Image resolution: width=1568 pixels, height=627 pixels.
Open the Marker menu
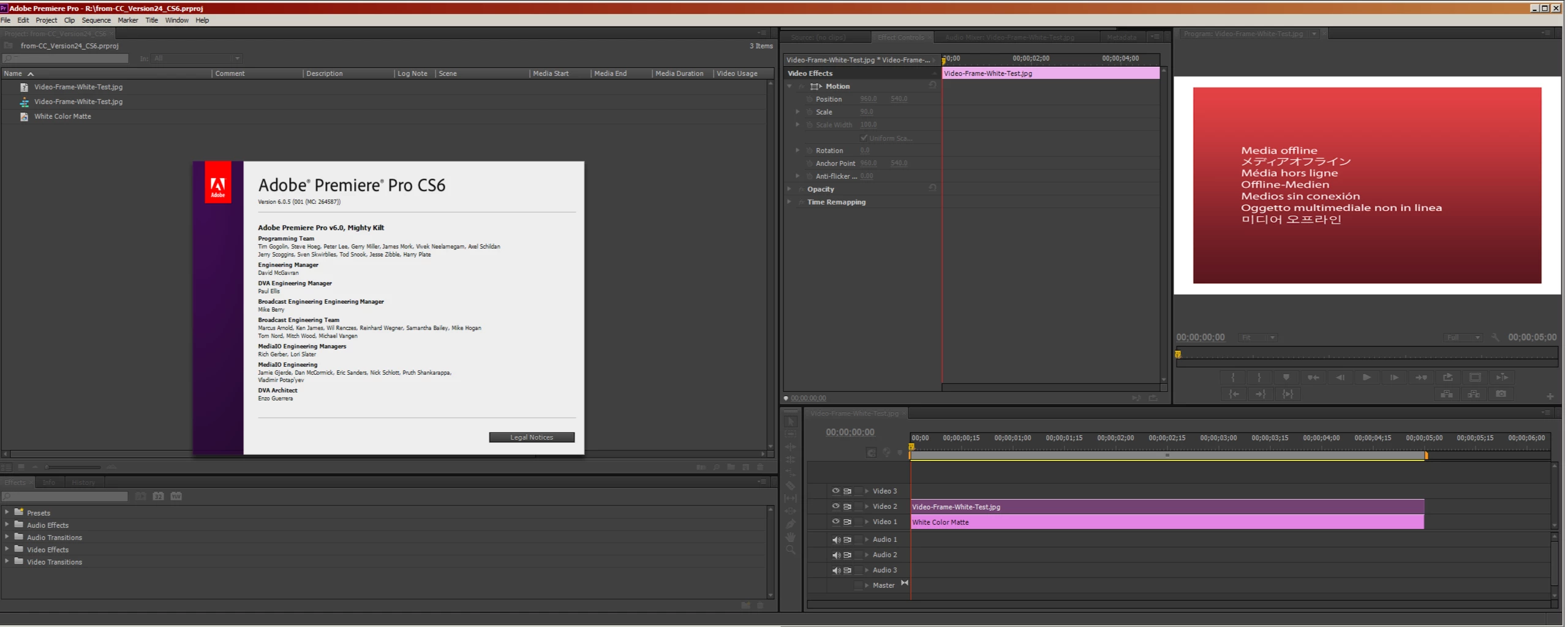click(127, 20)
